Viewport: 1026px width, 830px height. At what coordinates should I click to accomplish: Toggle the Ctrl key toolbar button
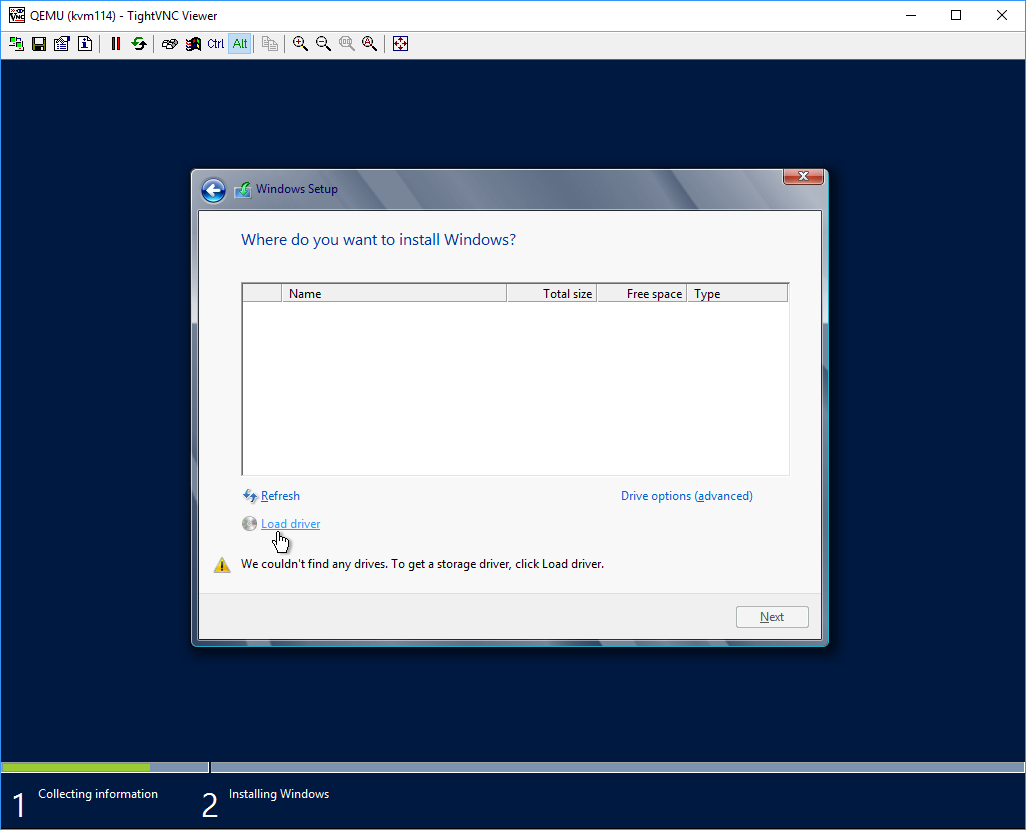coord(215,44)
